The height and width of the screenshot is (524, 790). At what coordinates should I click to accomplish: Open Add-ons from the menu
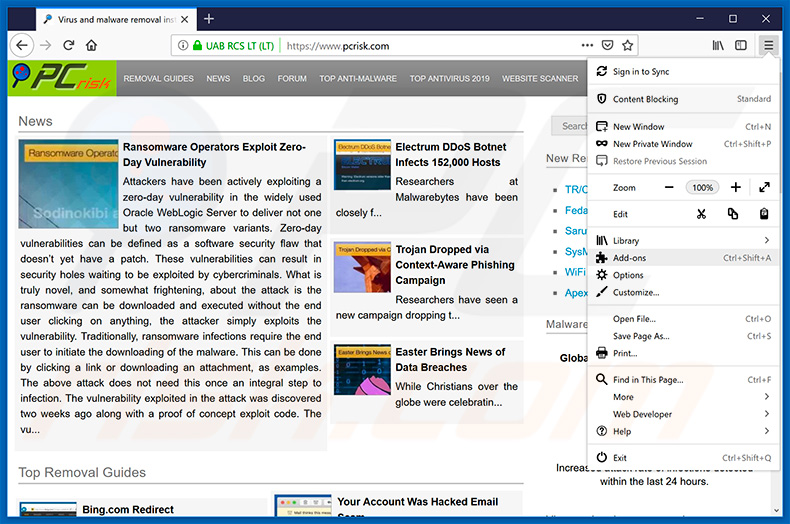click(683, 257)
